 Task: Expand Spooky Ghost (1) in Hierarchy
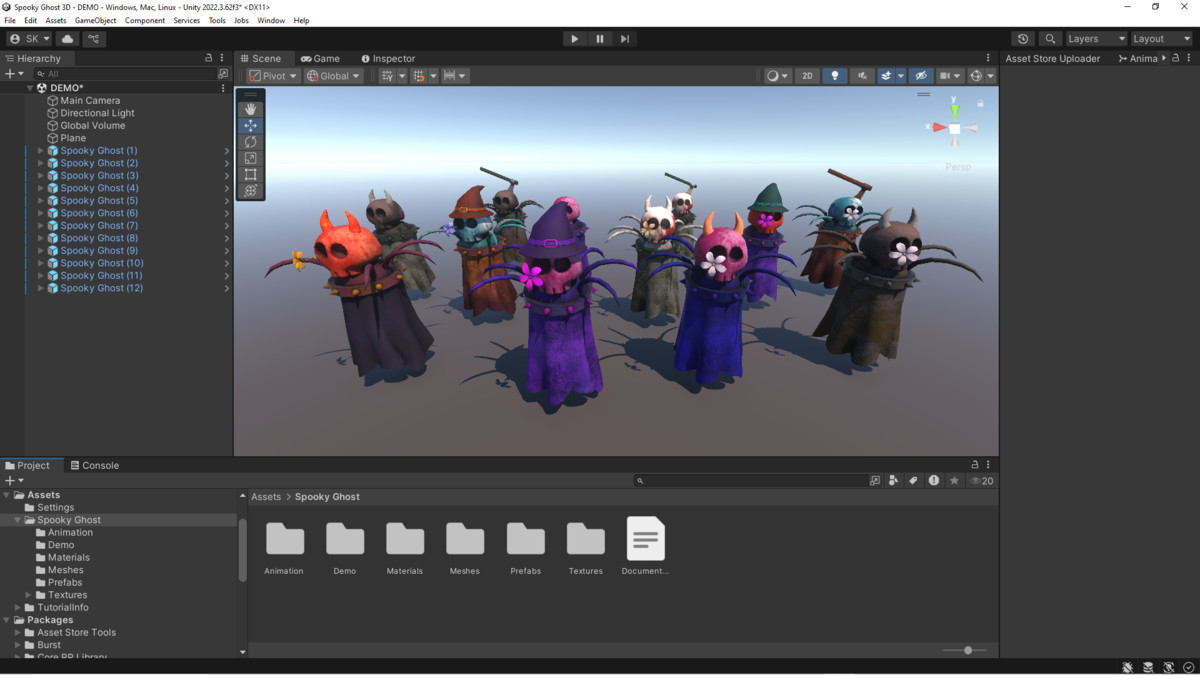[41, 151]
